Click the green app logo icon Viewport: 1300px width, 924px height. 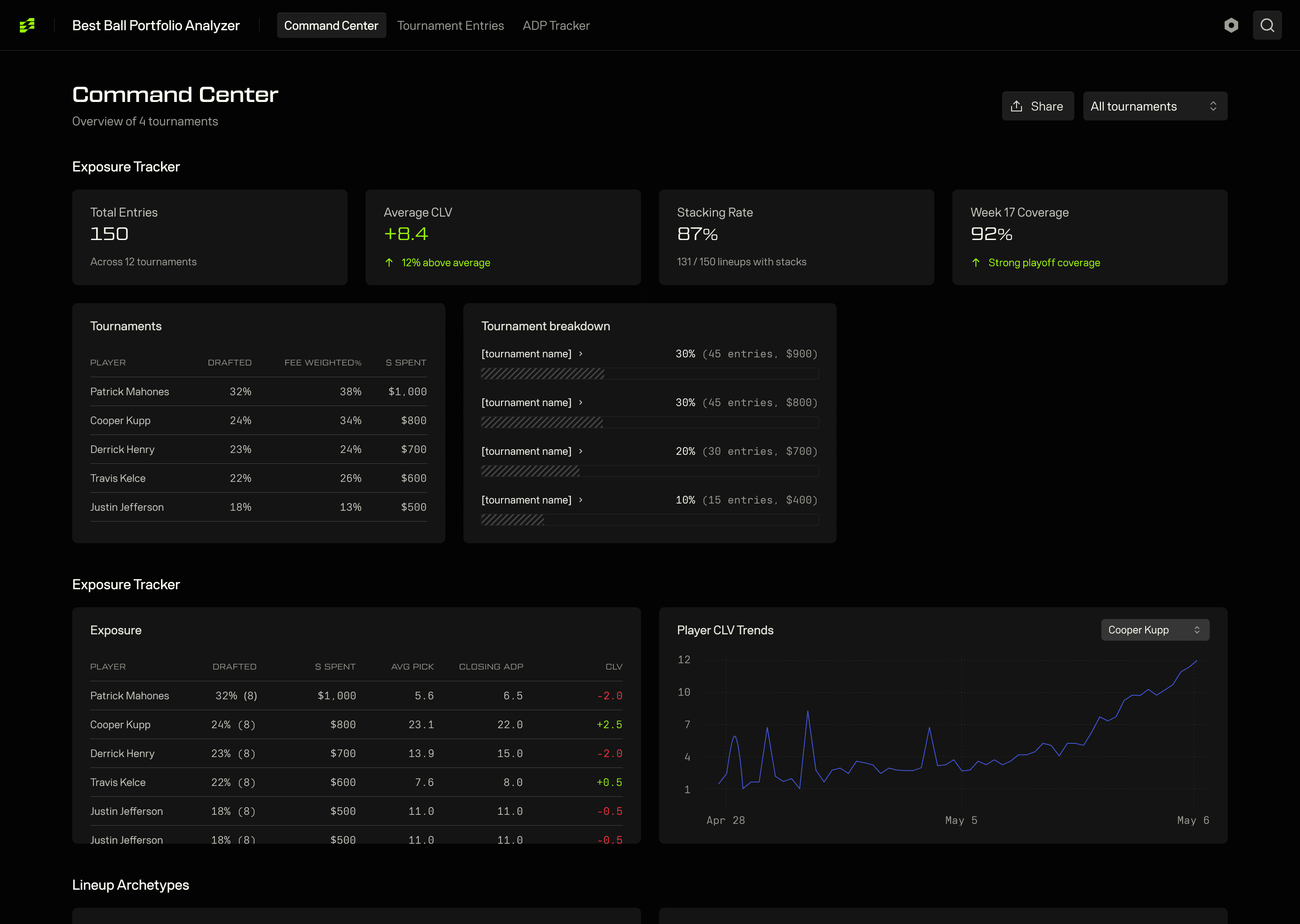(x=27, y=25)
